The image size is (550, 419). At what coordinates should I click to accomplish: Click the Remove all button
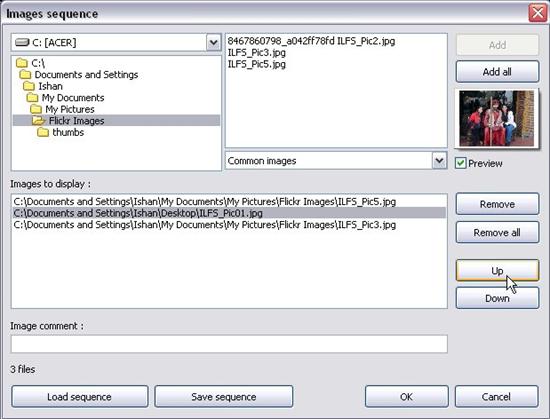click(x=497, y=232)
